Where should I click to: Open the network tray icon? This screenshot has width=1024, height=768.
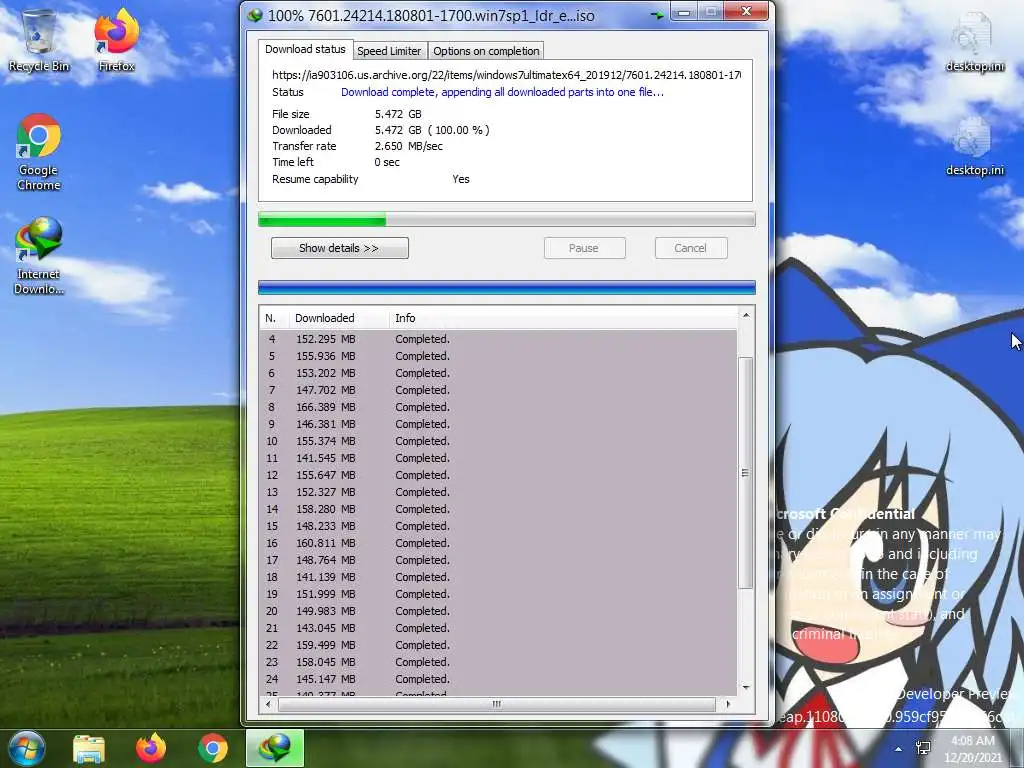click(923, 748)
